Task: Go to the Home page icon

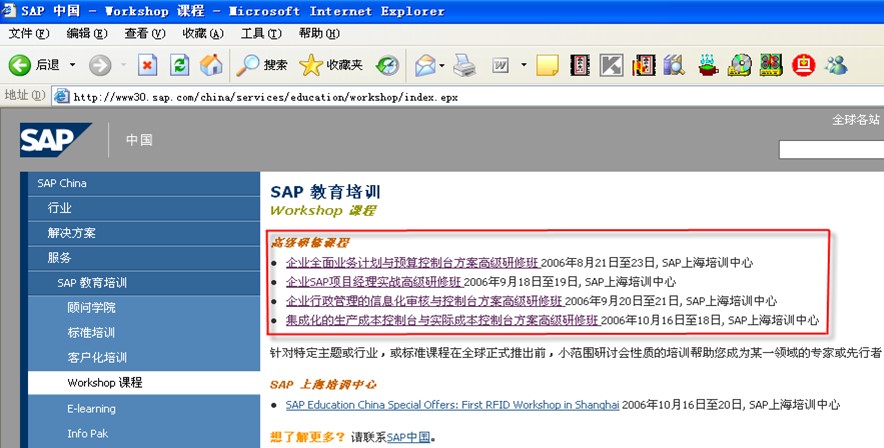Action: tap(211, 65)
